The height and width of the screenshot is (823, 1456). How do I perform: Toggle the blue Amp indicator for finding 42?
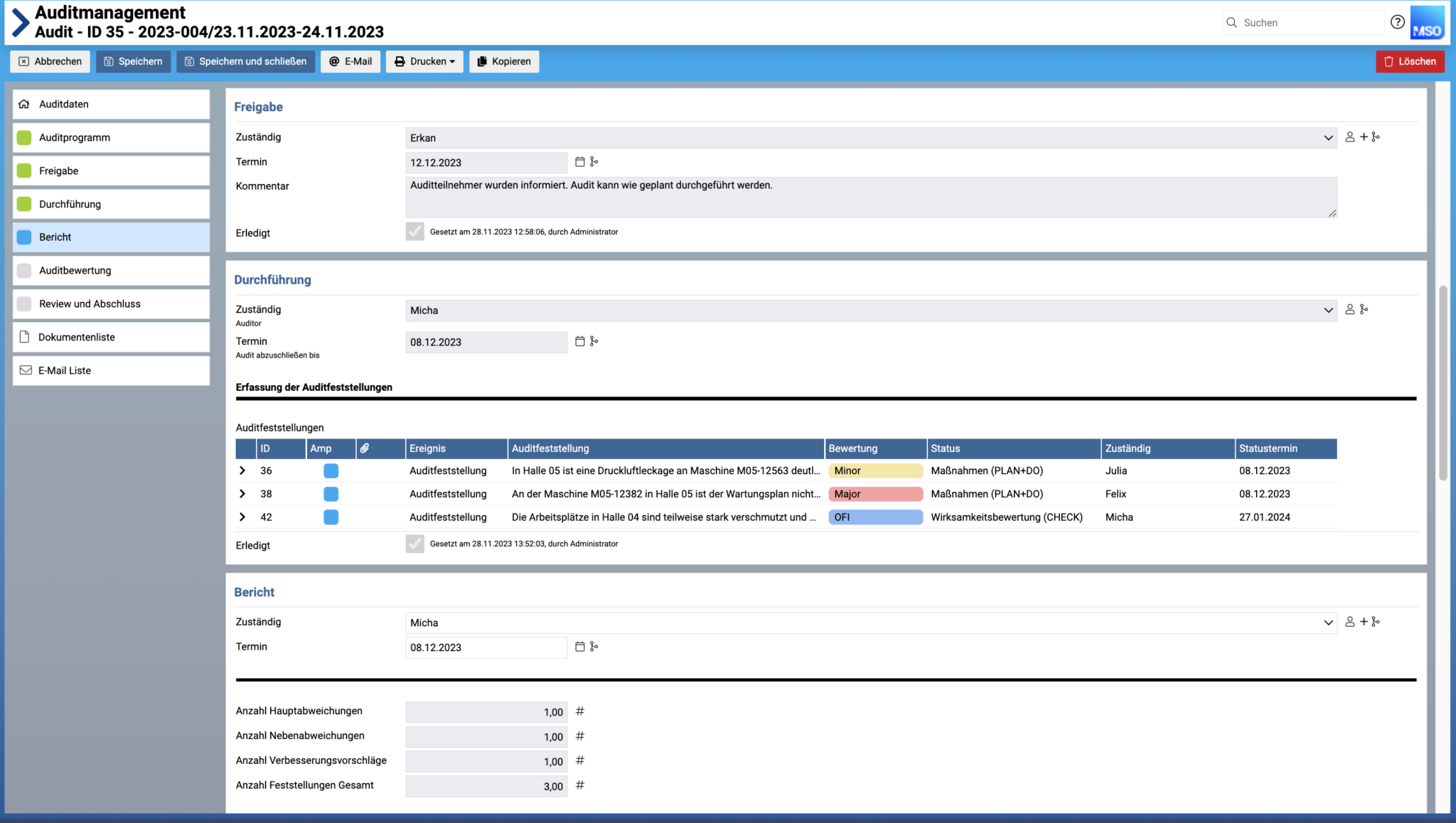coord(331,517)
